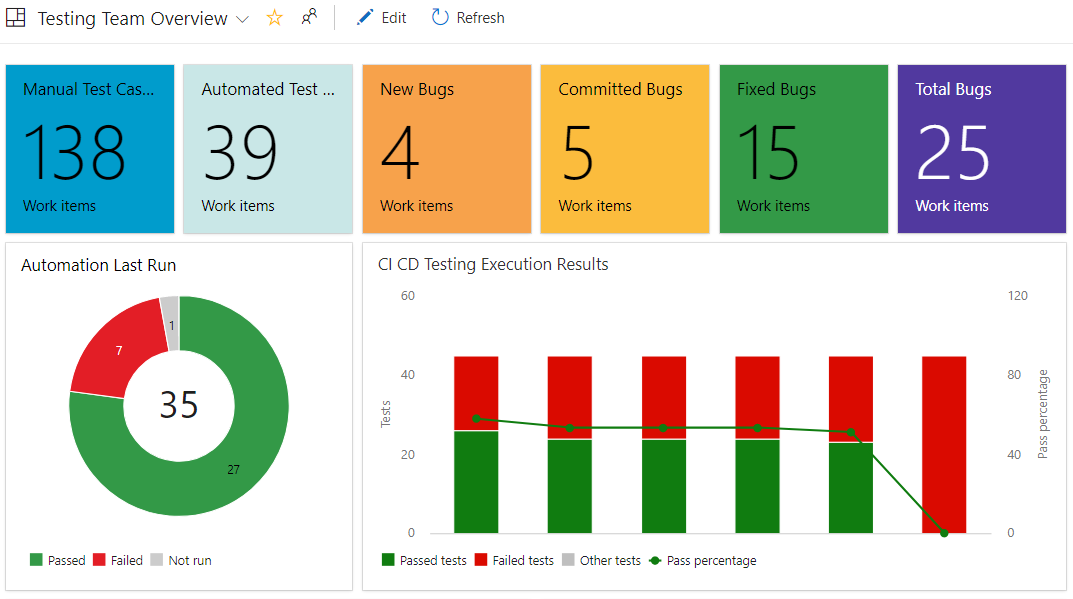Select the Committed Bugs tile

click(x=624, y=149)
